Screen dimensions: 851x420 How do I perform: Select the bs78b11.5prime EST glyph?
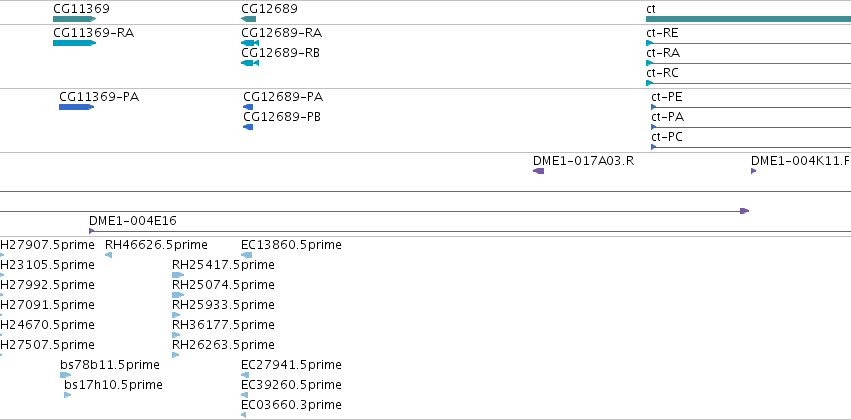pos(66,375)
